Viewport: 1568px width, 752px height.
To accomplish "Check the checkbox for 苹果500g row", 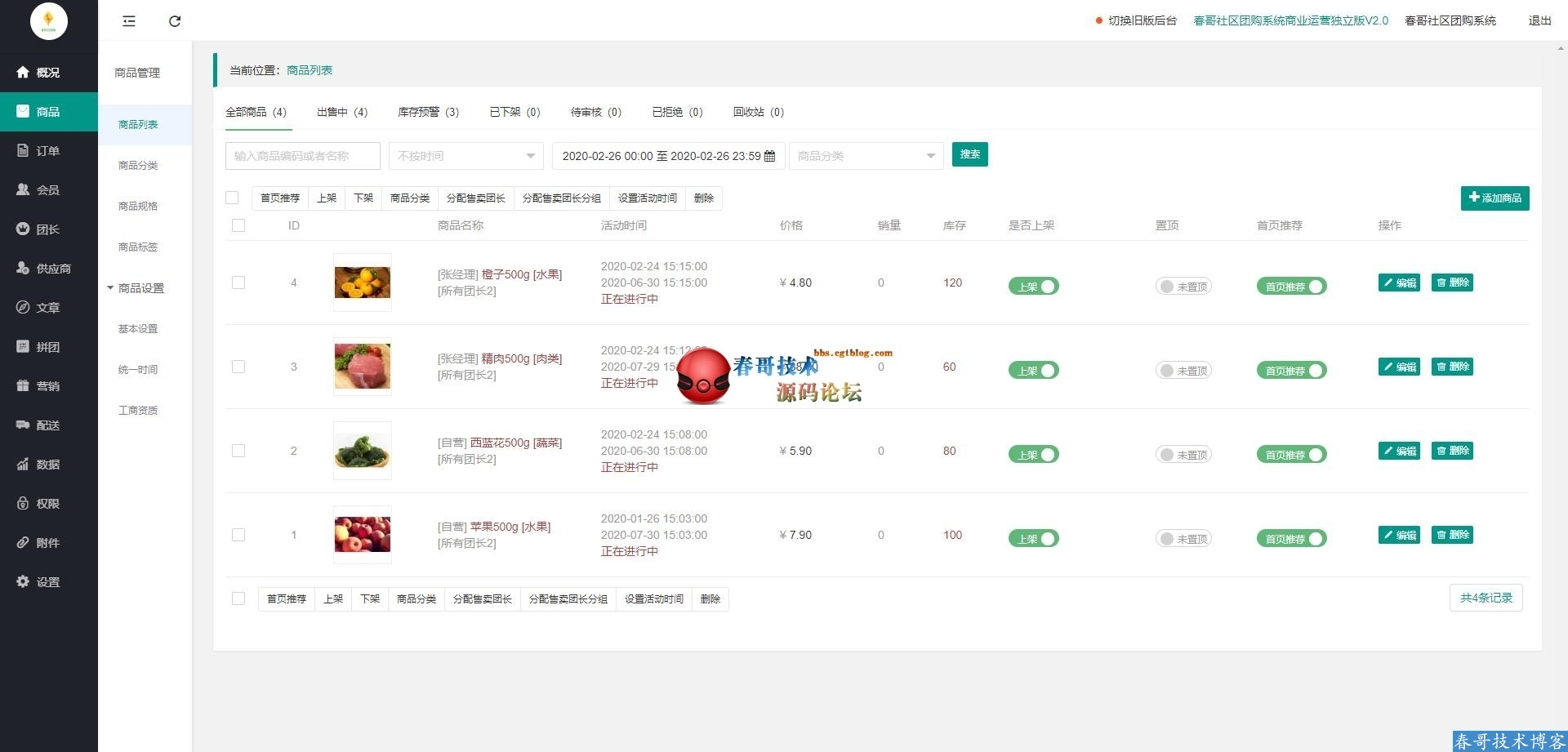I will click(238, 535).
